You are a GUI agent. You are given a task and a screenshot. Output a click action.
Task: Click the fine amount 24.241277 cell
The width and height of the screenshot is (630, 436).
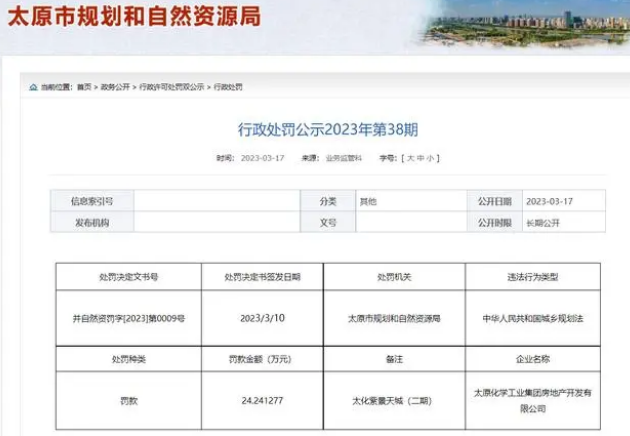(x=262, y=399)
